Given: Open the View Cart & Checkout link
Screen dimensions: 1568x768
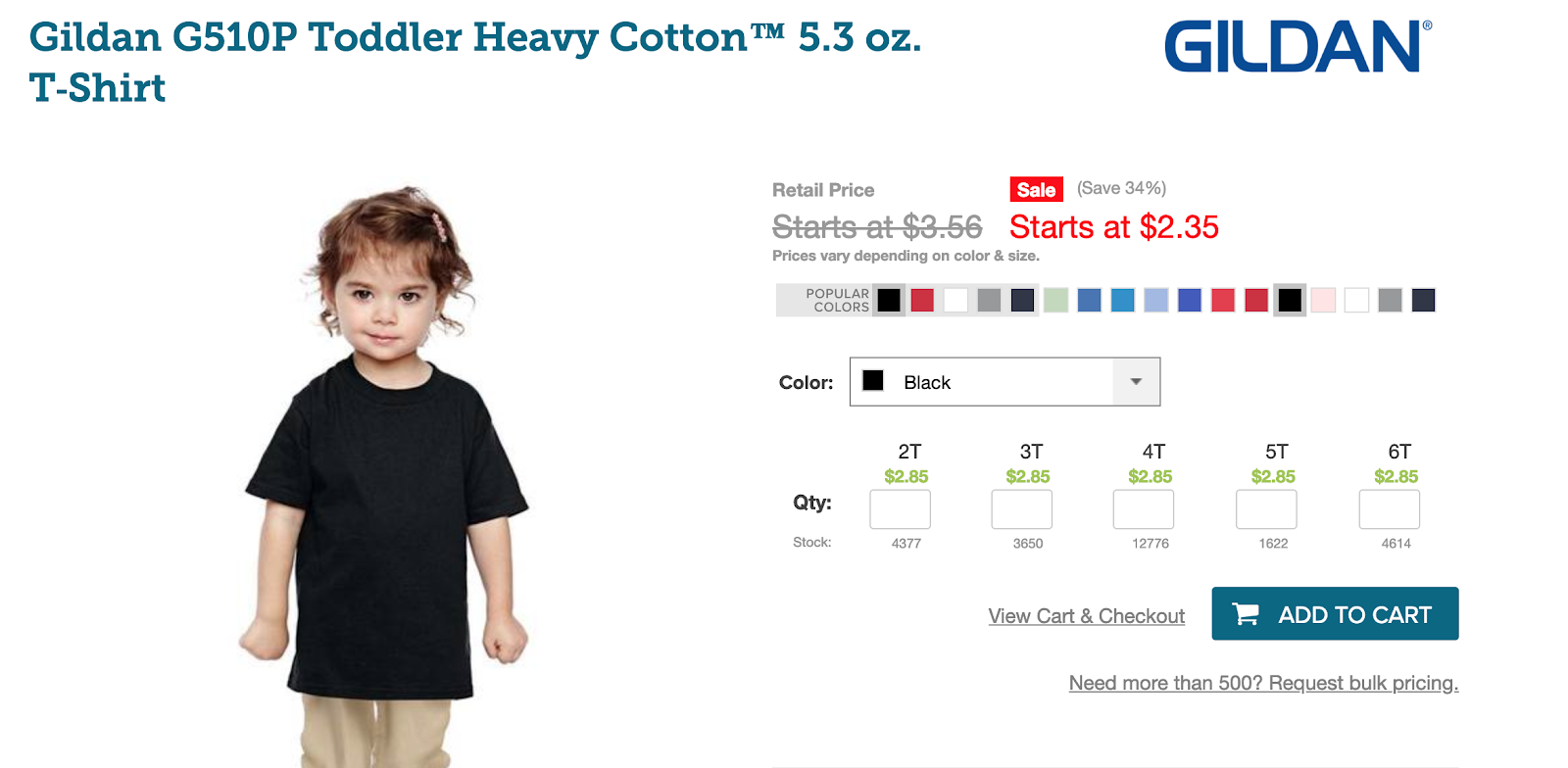Looking at the screenshot, I should [1086, 616].
